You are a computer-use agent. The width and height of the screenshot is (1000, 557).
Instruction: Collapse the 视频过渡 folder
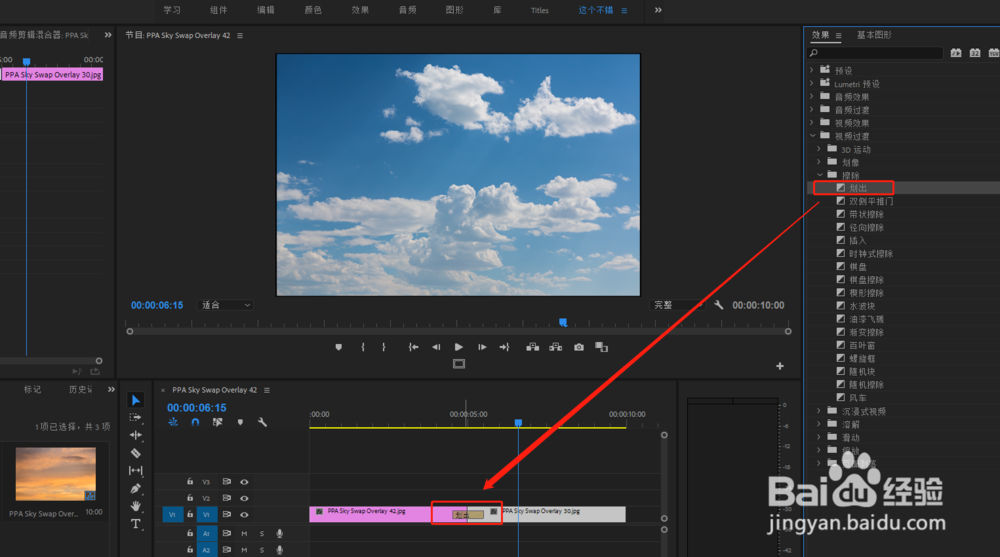click(x=812, y=136)
